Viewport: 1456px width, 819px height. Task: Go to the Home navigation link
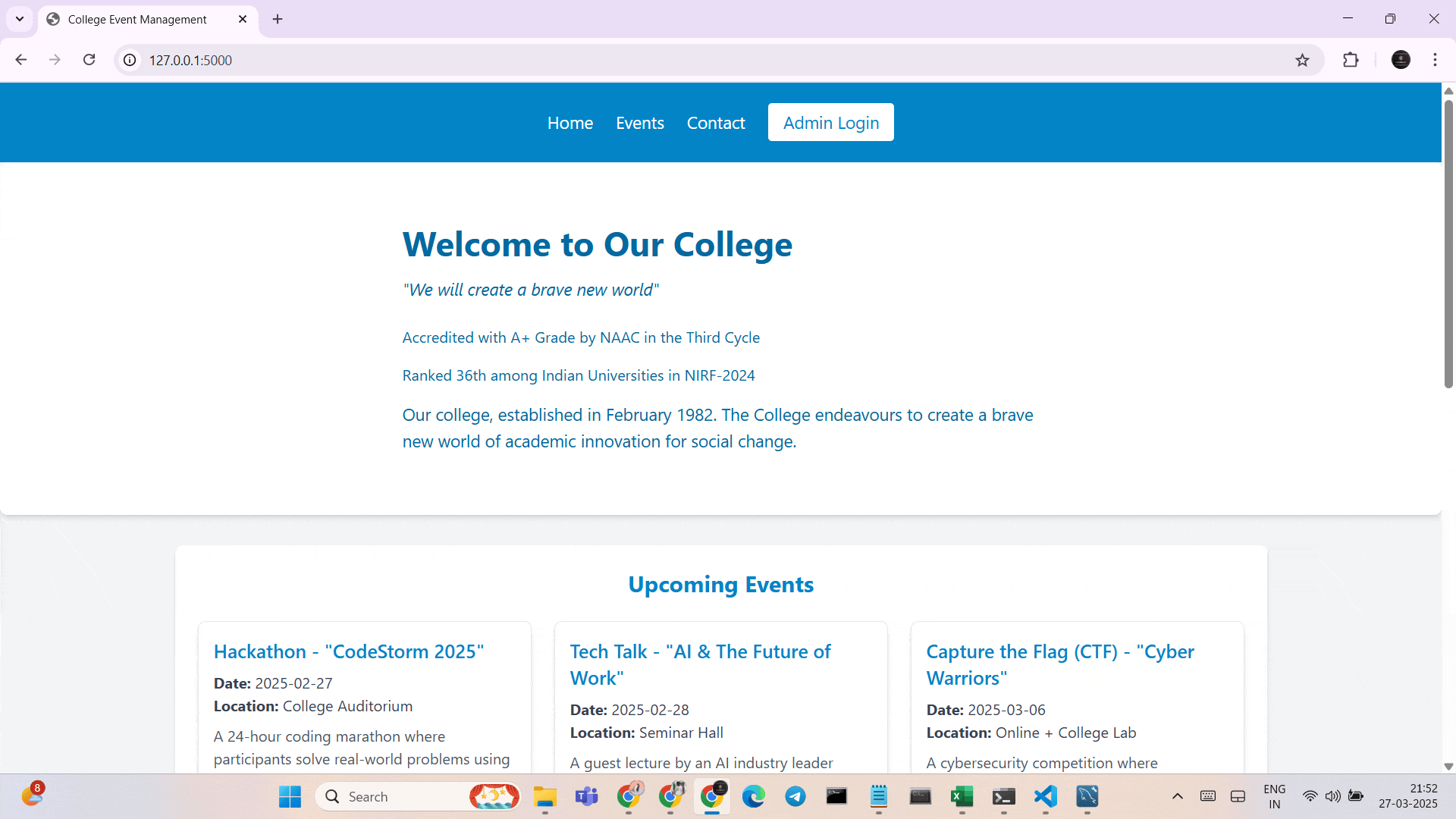[x=570, y=123]
